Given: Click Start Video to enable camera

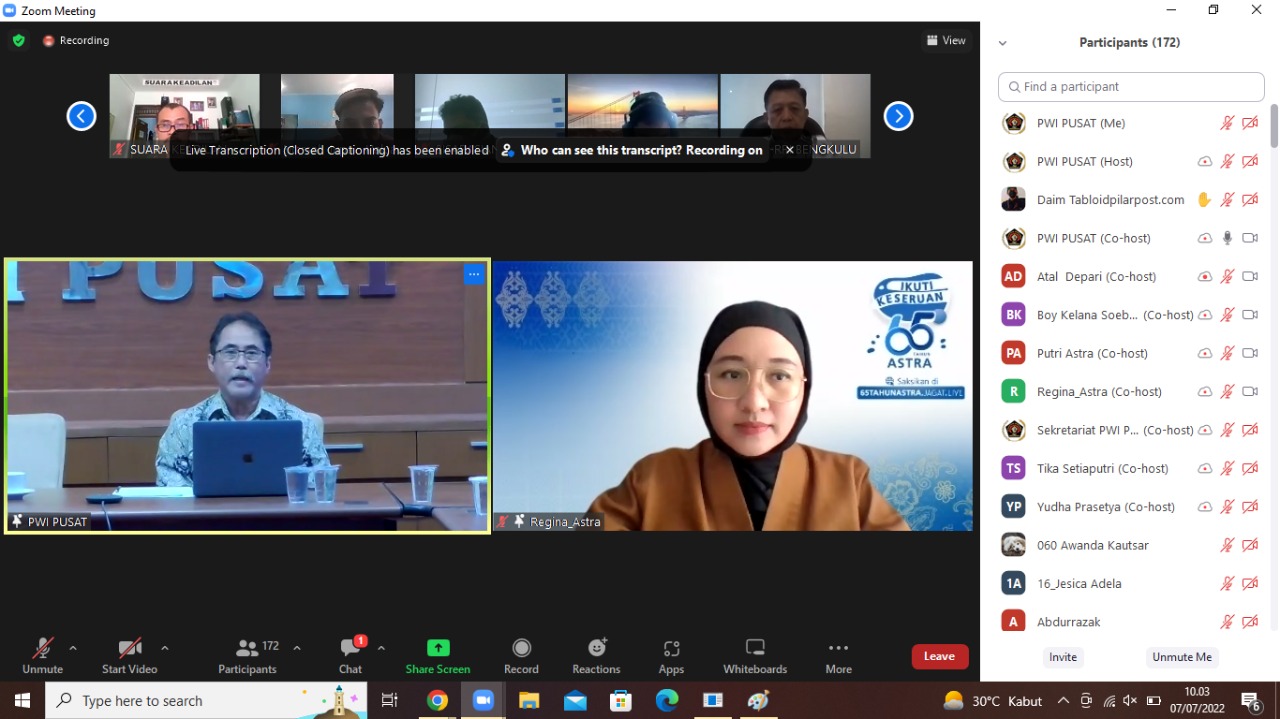Looking at the screenshot, I should (x=129, y=655).
